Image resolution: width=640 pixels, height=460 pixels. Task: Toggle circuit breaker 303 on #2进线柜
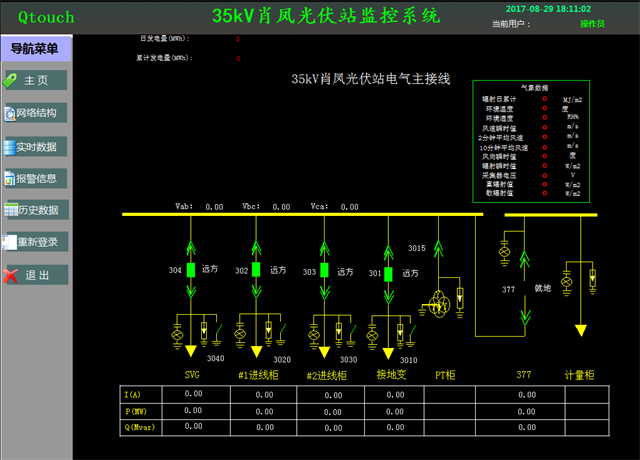coord(323,270)
